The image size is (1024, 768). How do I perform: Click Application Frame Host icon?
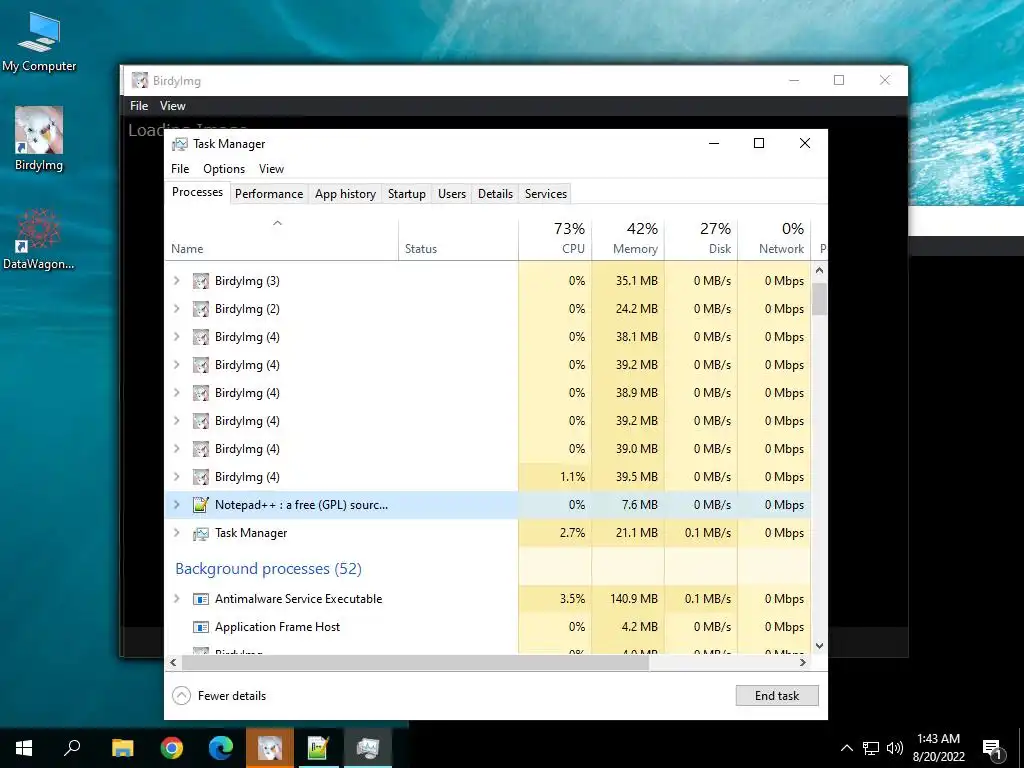coord(200,627)
